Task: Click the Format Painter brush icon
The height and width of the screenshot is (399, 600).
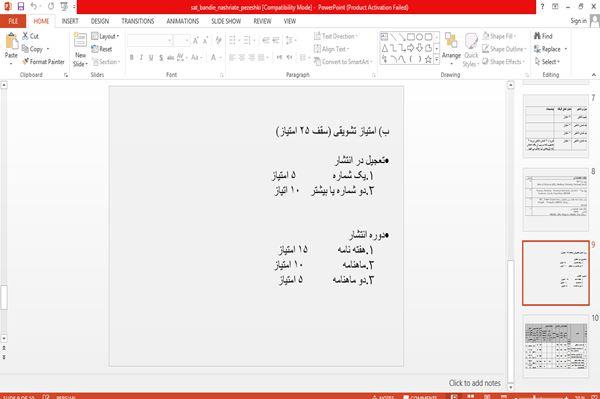Action: [x=25, y=61]
